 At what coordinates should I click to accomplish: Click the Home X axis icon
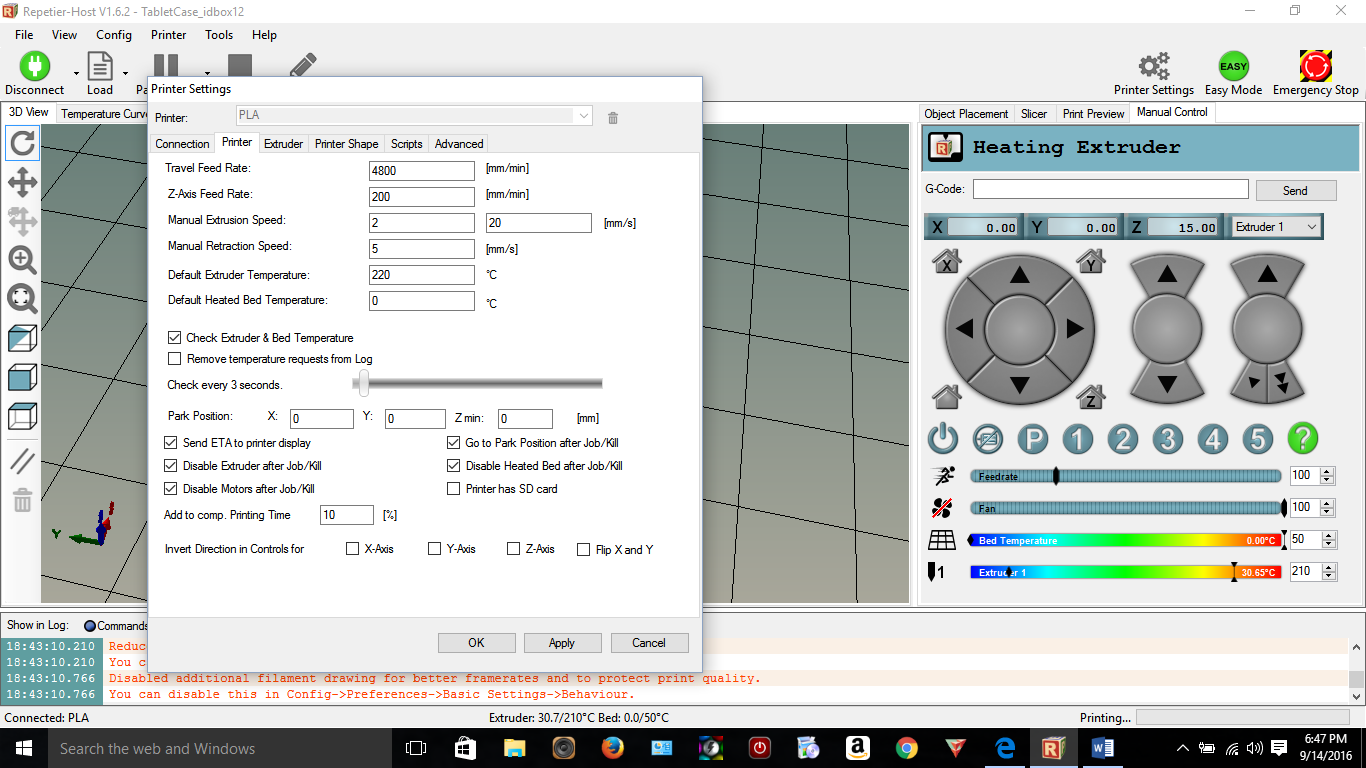coord(946,262)
